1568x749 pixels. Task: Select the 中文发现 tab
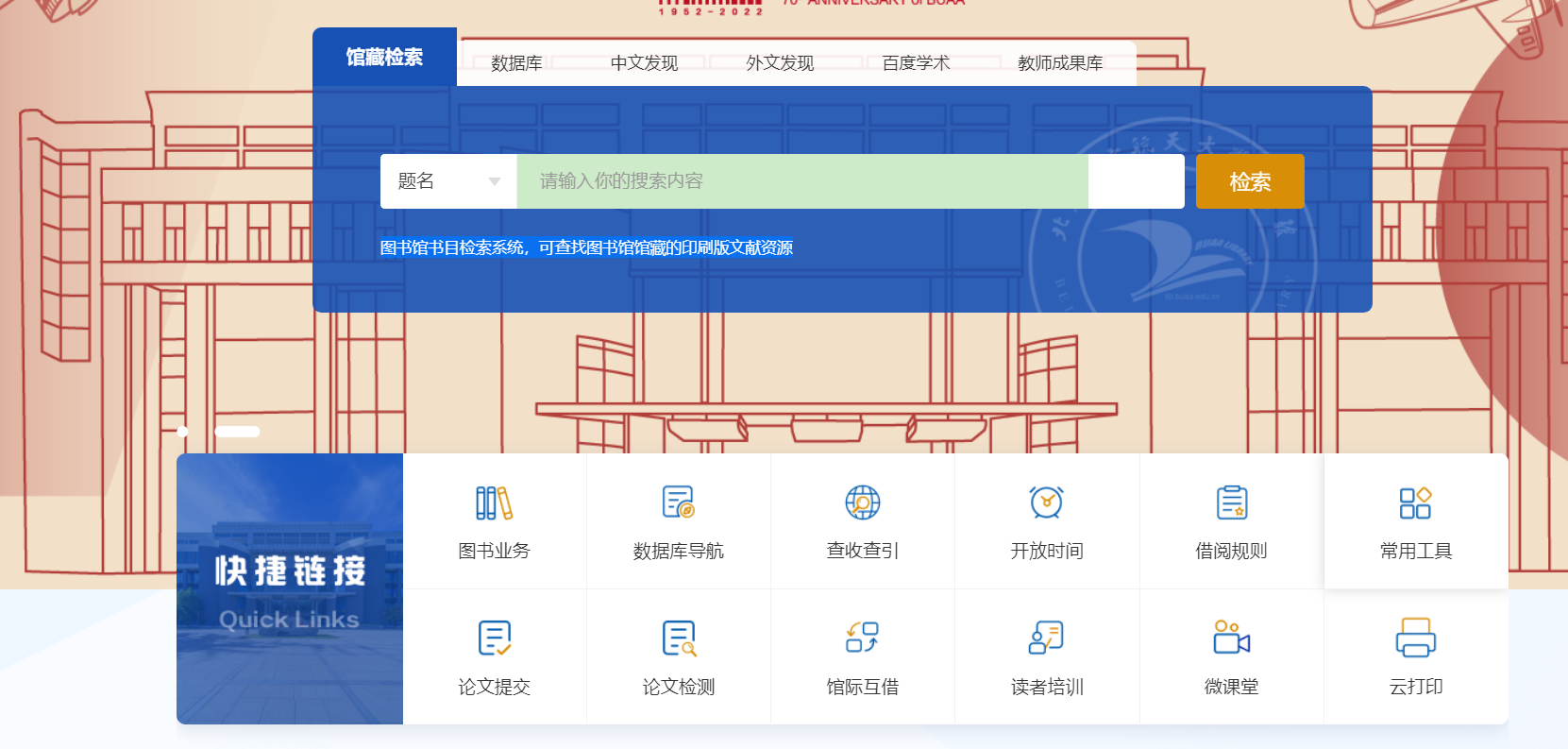pos(644,63)
